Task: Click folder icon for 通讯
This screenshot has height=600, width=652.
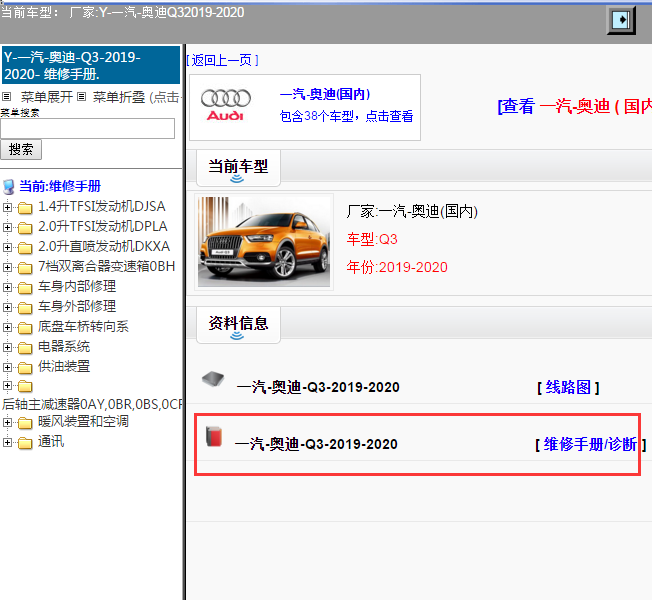Action: (x=25, y=442)
